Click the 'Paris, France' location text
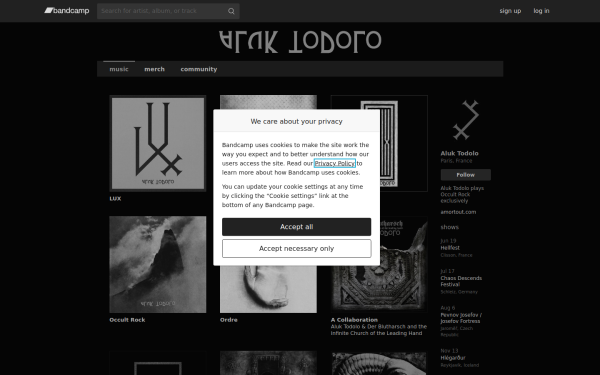The width and height of the screenshot is (600, 375). 456,161
